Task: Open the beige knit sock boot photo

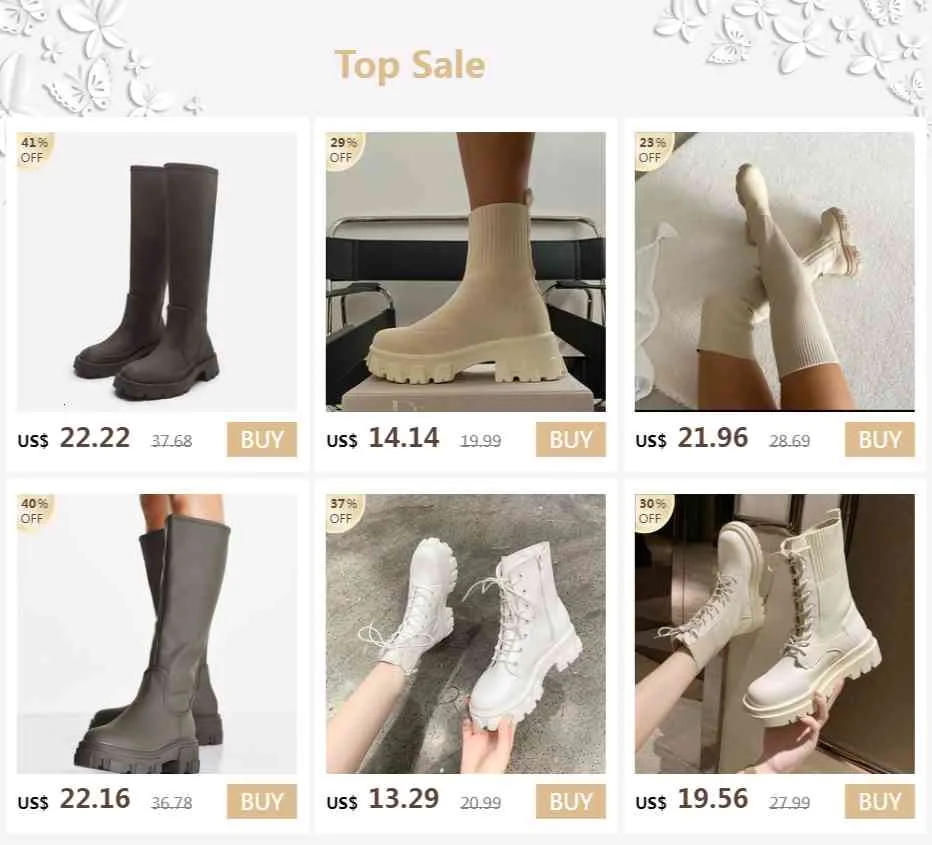Action: tap(466, 272)
